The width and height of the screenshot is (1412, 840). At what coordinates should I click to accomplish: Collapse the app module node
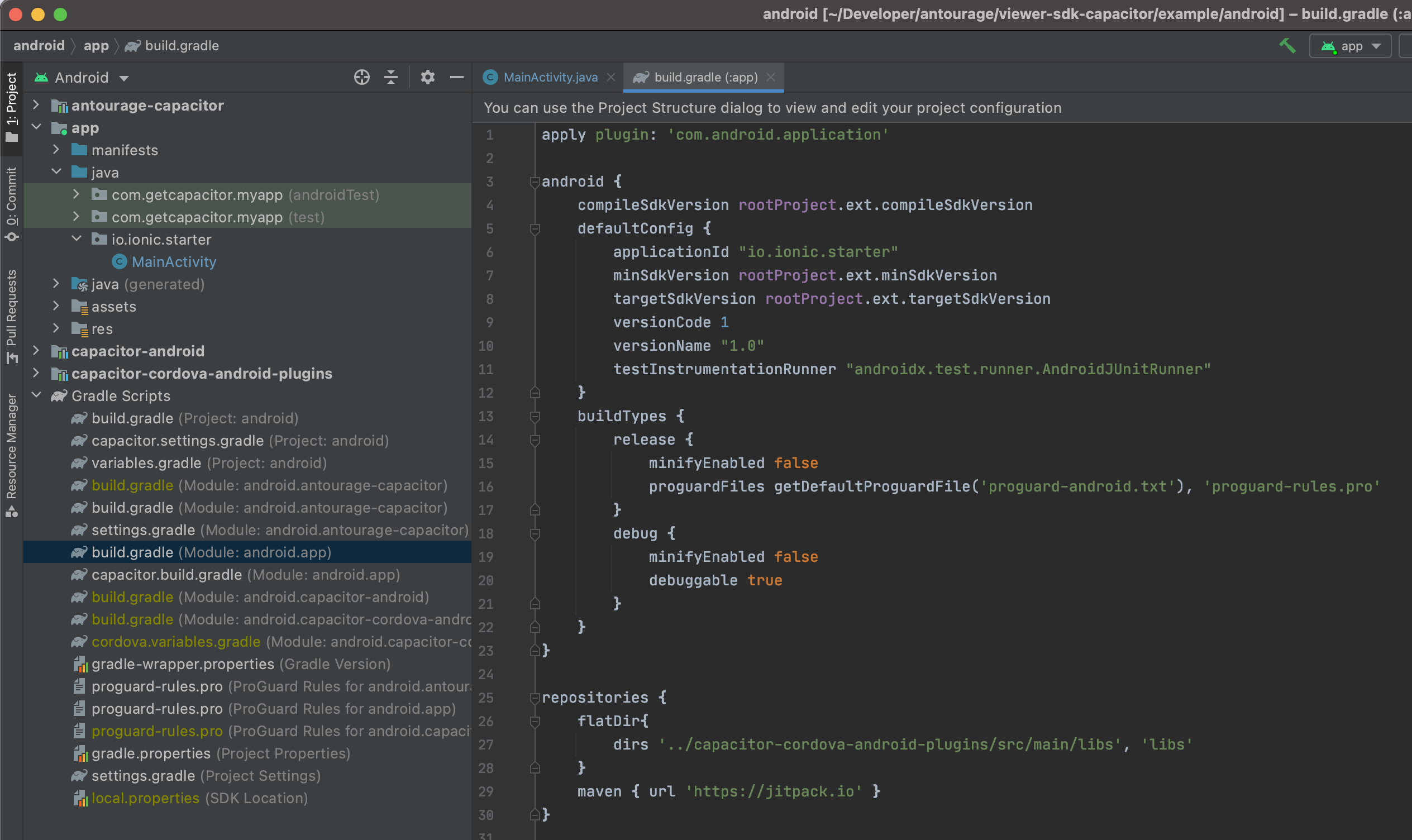36,127
